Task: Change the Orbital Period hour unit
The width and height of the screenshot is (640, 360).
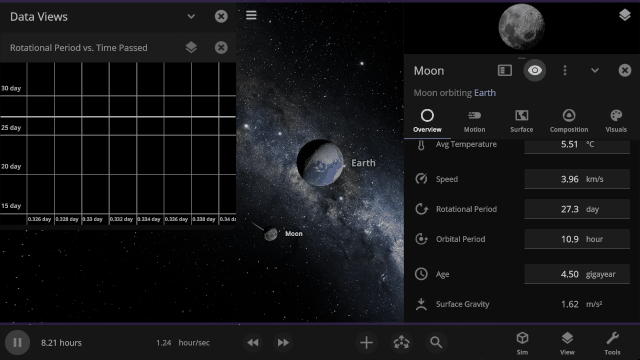Action: tap(594, 239)
